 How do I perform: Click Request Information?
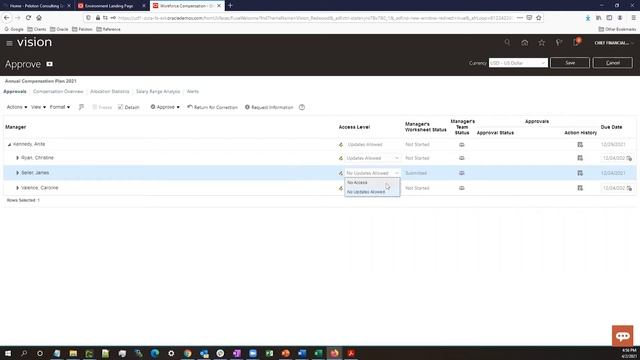point(269,107)
